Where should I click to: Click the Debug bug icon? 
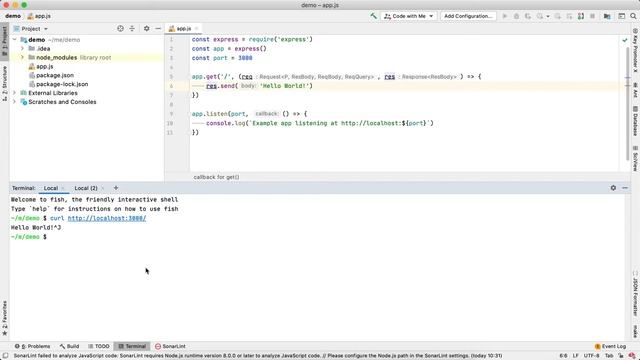[516, 16]
